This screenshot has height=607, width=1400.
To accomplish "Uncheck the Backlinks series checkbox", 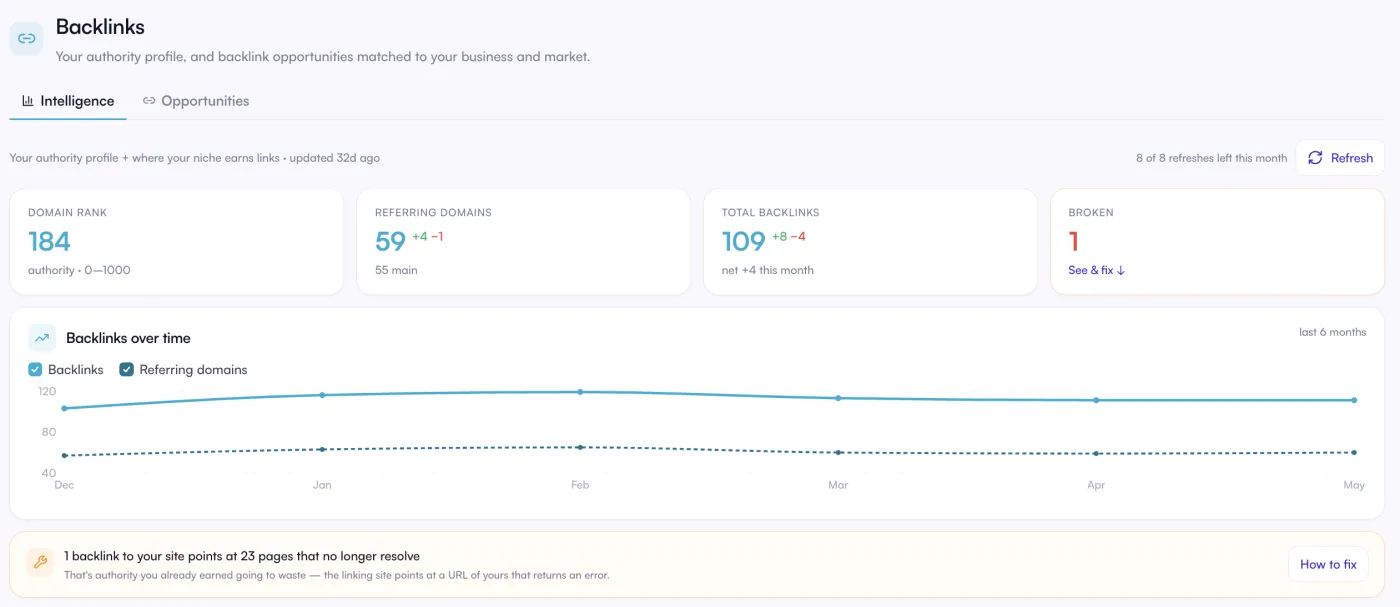I will 35,370.
